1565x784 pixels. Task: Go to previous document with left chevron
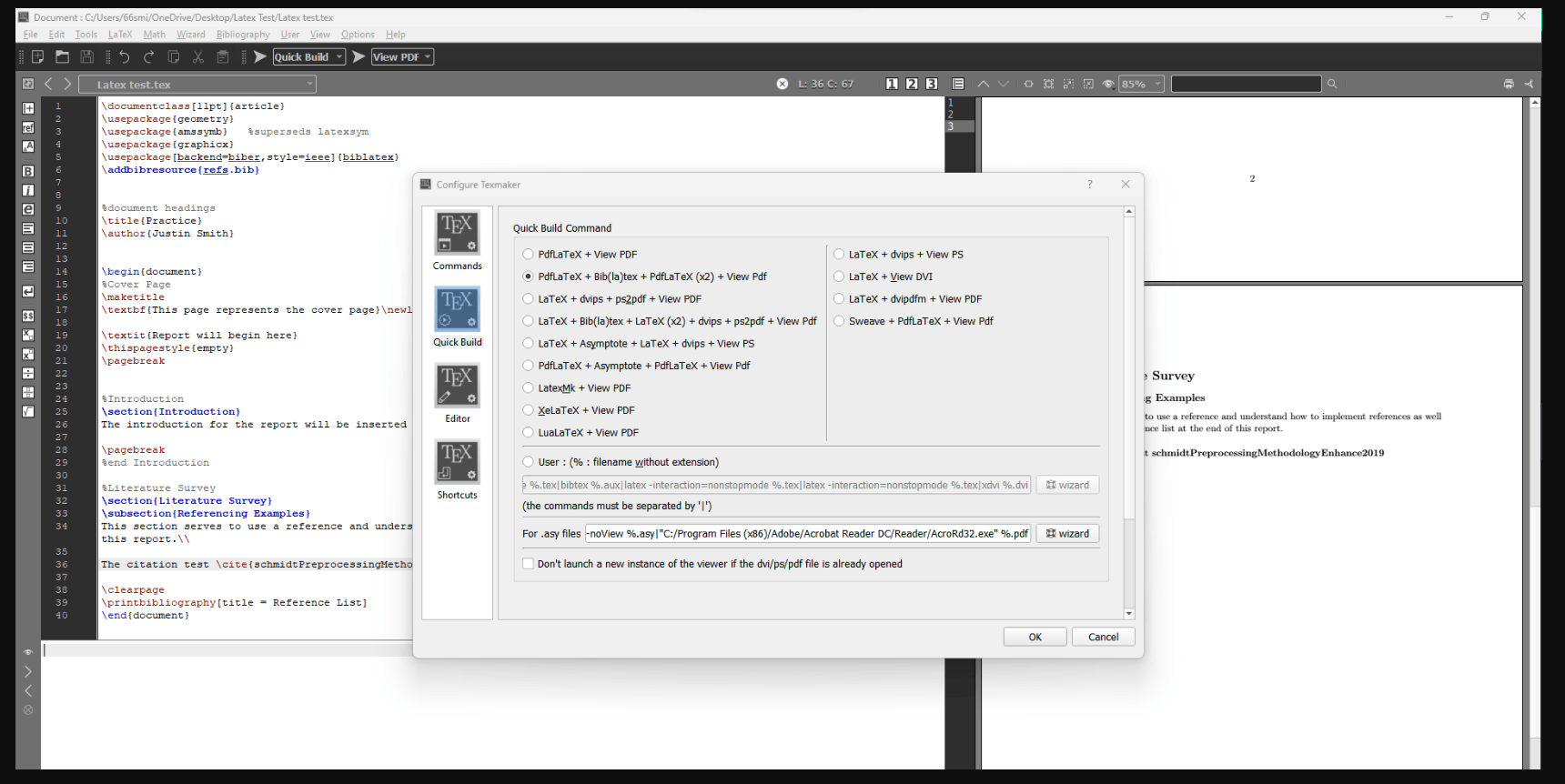pos(48,84)
